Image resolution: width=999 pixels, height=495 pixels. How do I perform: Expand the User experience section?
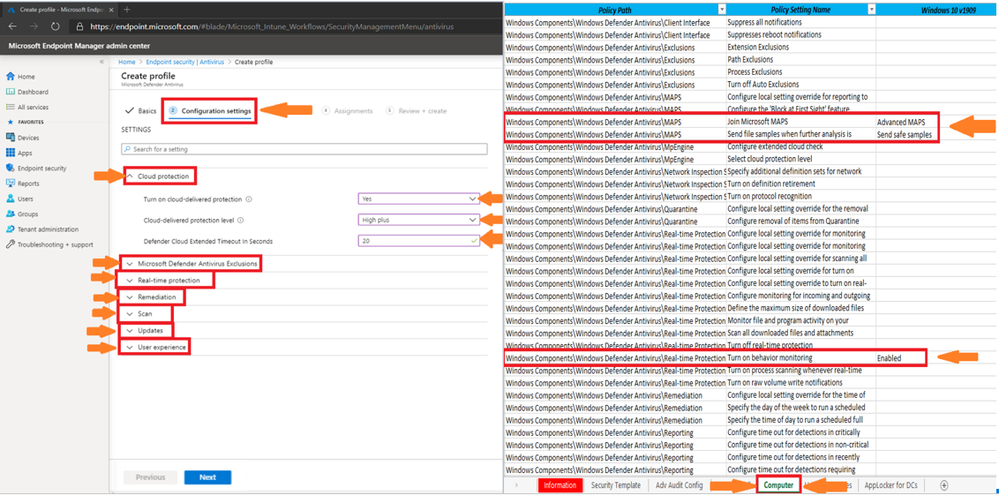pos(155,347)
